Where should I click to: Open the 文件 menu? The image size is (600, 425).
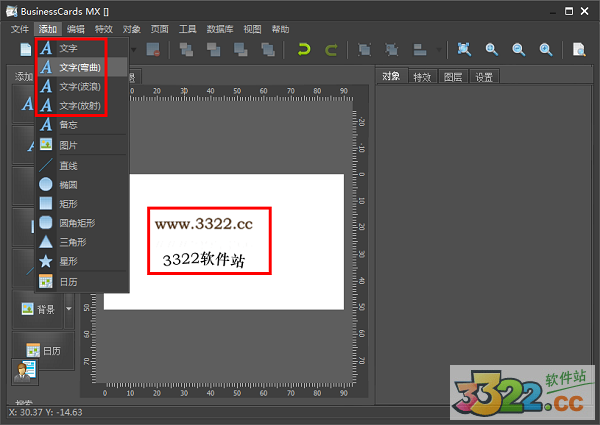20,29
